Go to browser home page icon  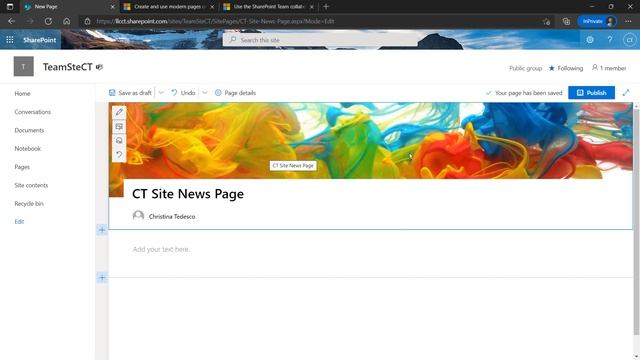point(67,21)
